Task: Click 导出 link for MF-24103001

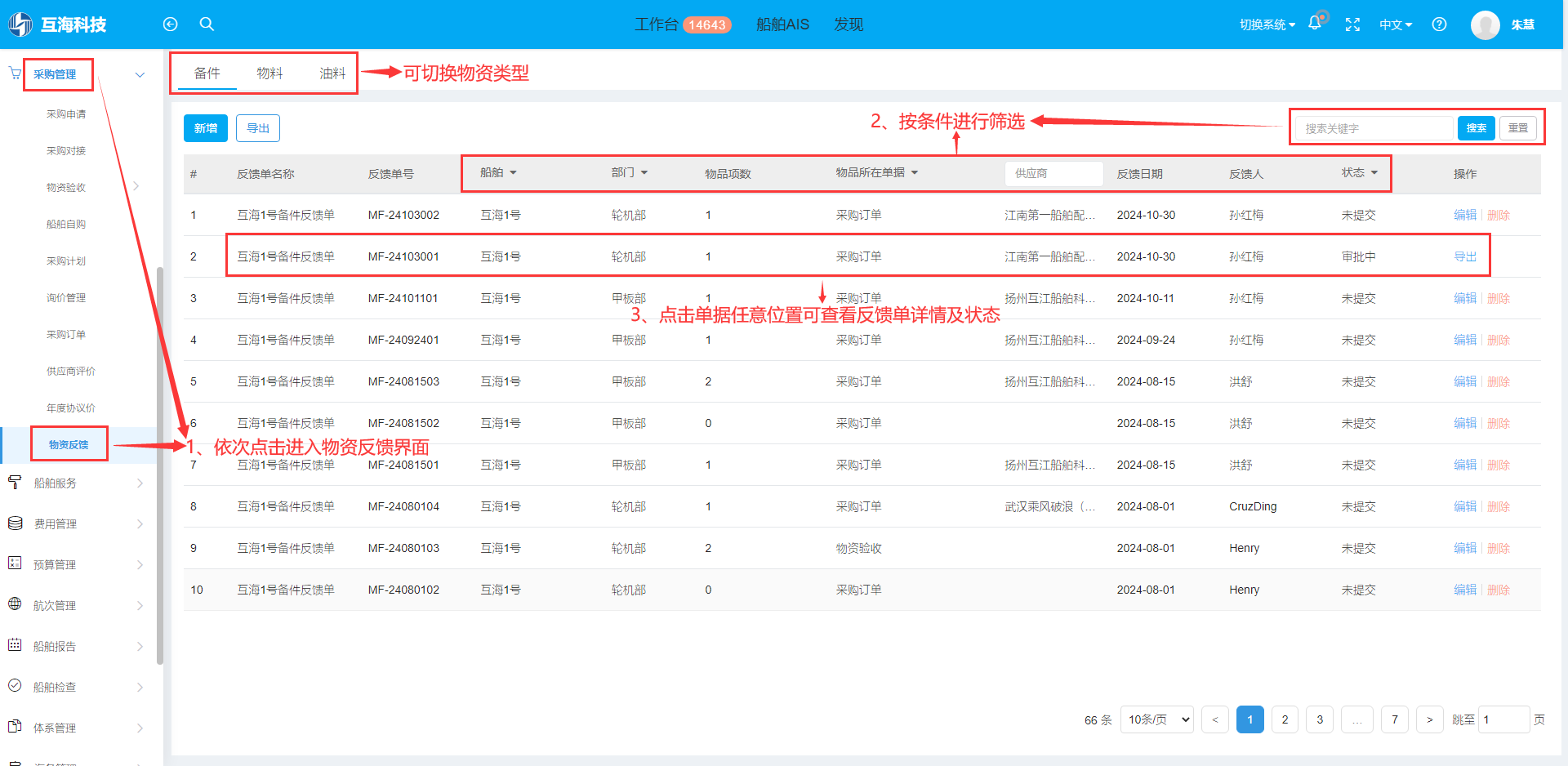Action: click(1465, 256)
